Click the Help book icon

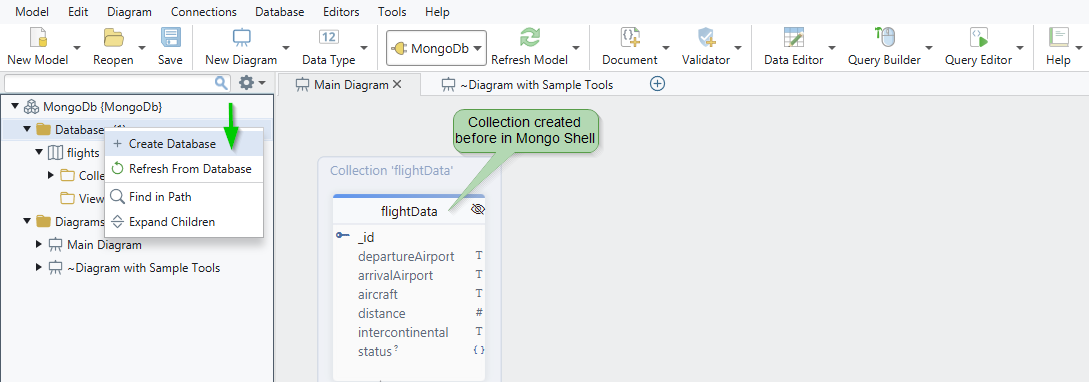[1058, 38]
